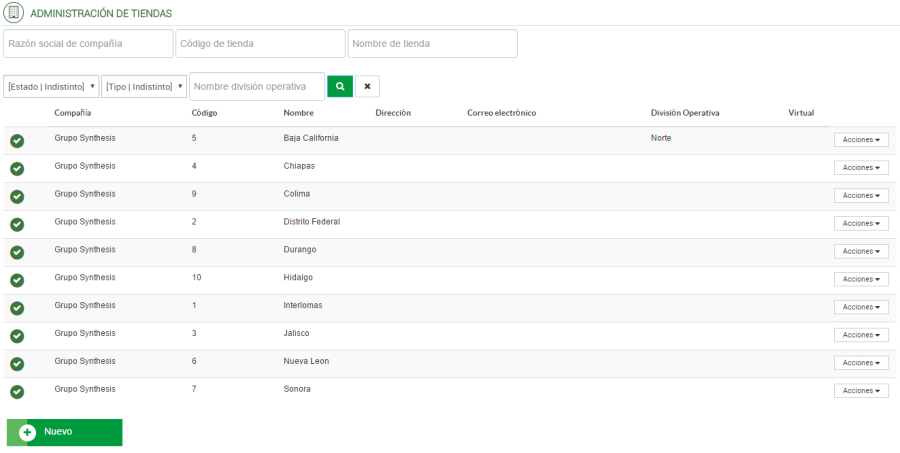
Task: Open the Tipo Indistinto dropdown
Action: pos(145,86)
